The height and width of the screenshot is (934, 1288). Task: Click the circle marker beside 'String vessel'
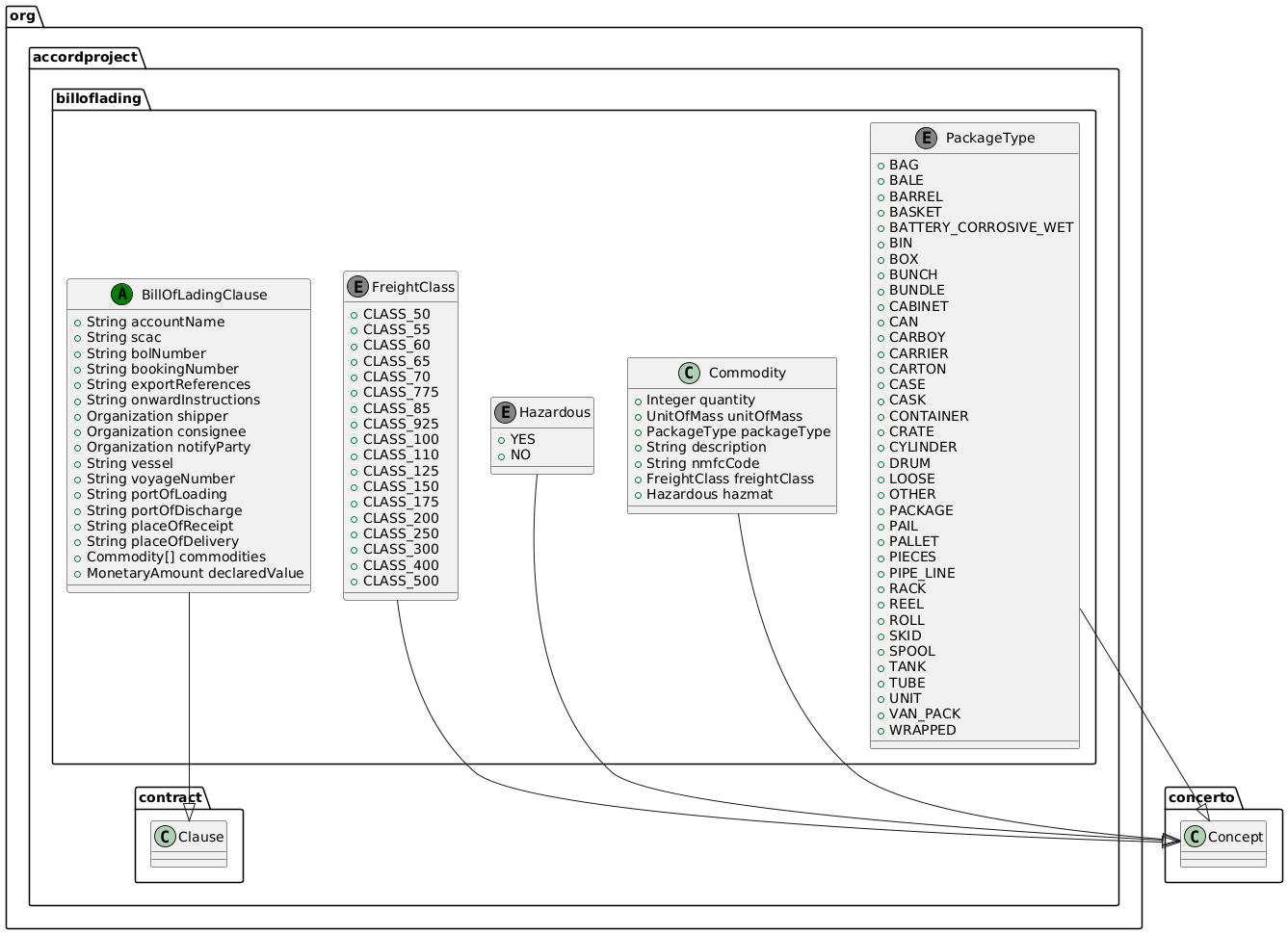76,463
